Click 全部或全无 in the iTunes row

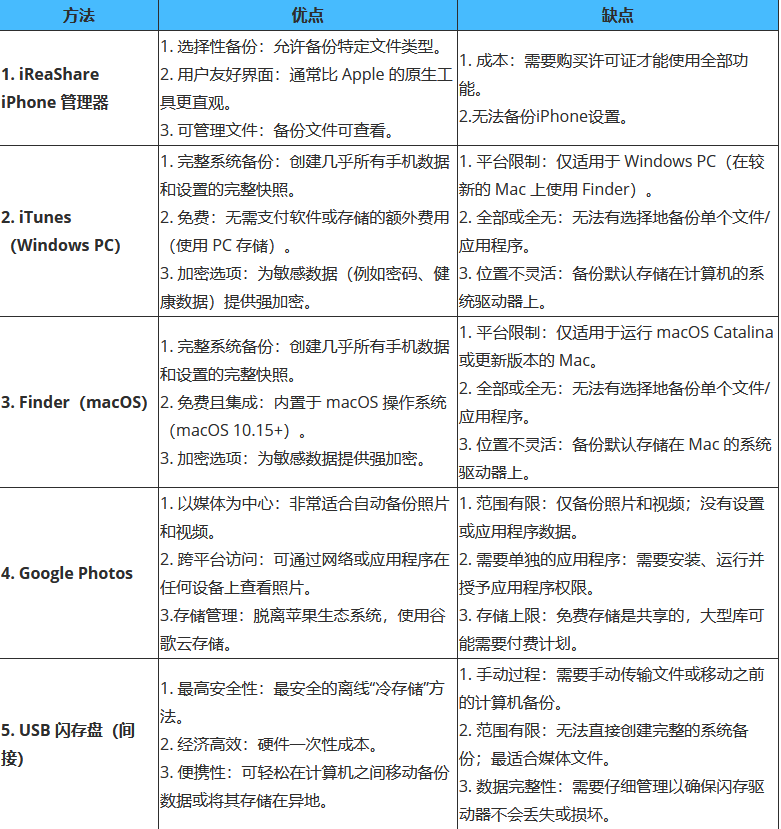click(x=614, y=232)
